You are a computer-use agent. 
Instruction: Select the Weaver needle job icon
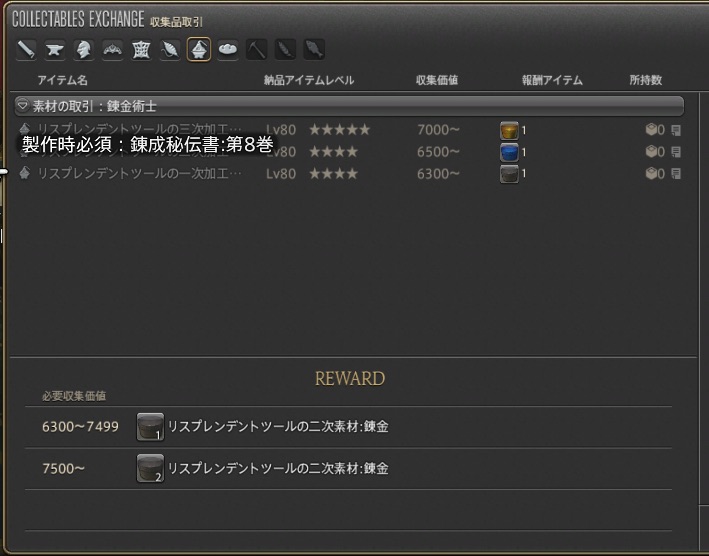[170, 49]
